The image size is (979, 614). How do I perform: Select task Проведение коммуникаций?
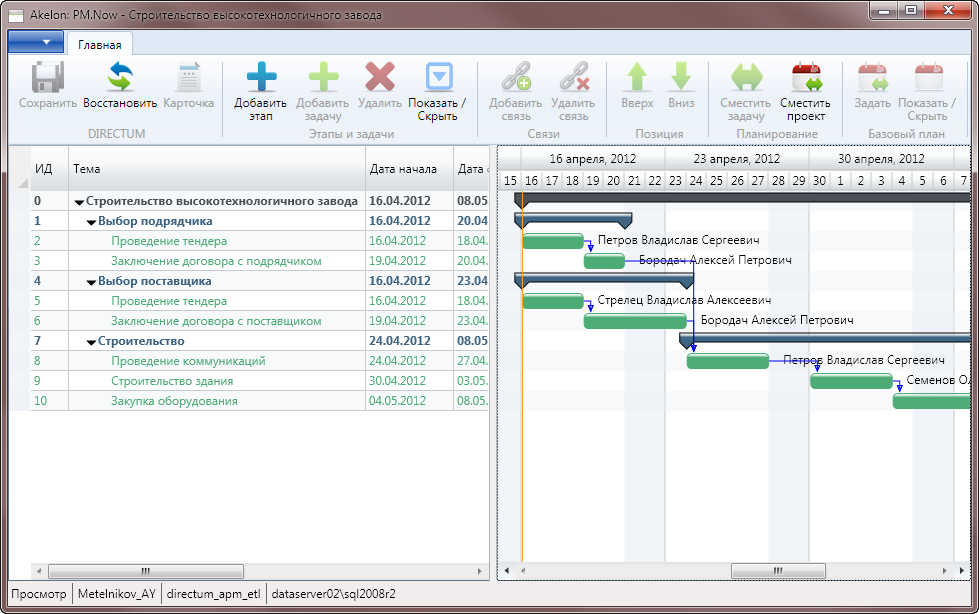pos(188,361)
